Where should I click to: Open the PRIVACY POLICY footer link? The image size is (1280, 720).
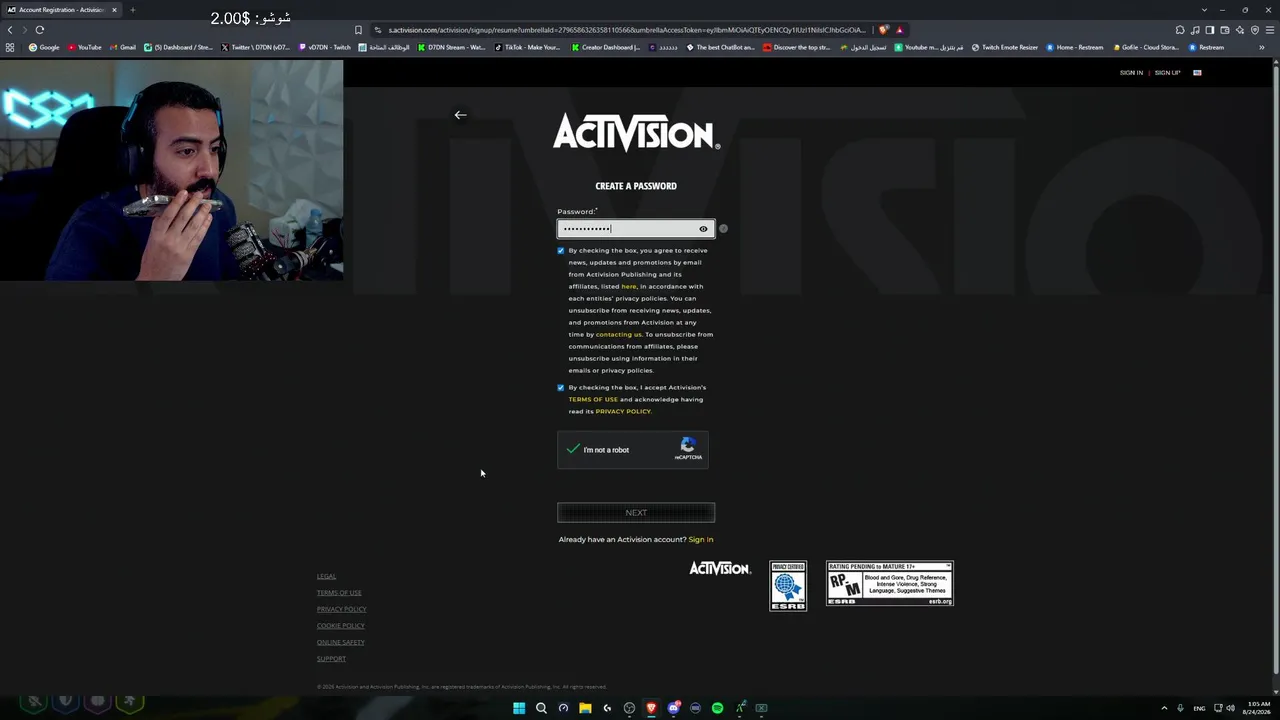(x=341, y=609)
